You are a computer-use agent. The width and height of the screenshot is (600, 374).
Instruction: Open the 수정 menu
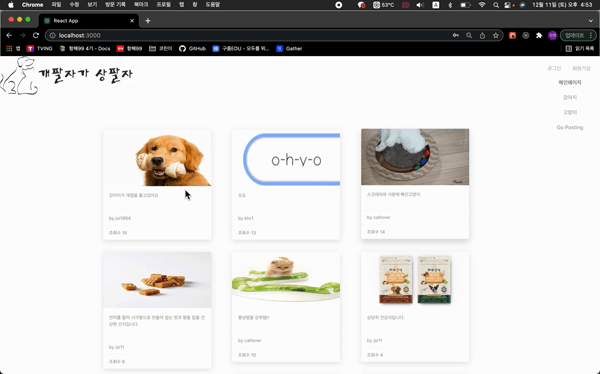[x=74, y=5]
